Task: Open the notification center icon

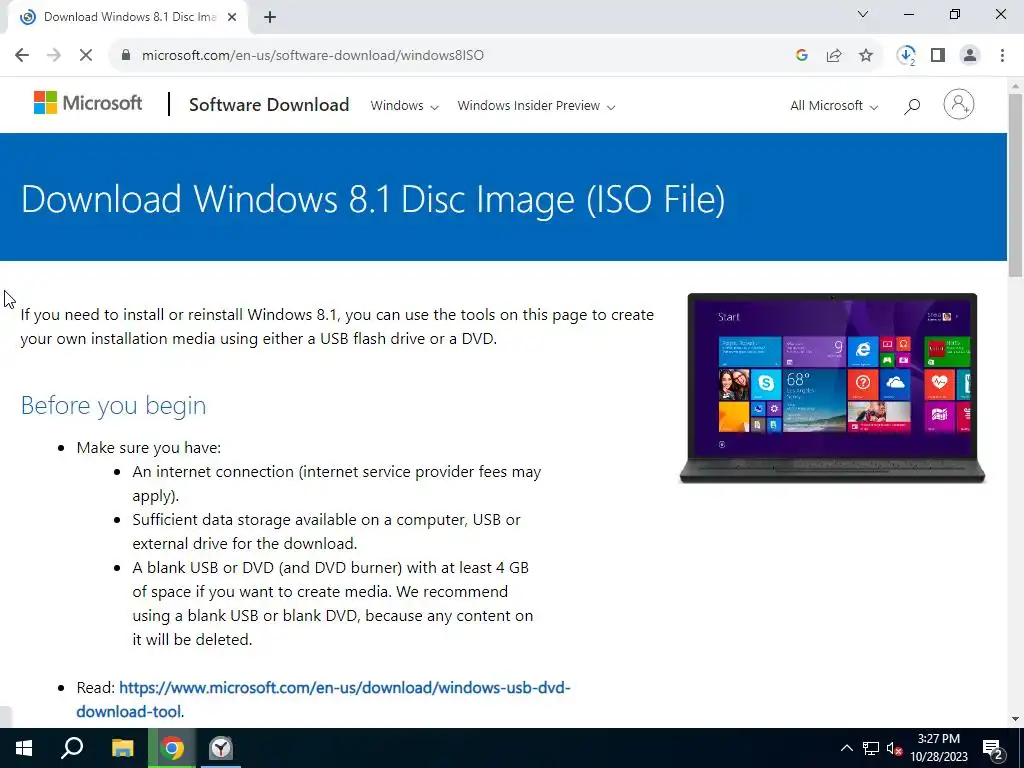Action: pos(993,748)
